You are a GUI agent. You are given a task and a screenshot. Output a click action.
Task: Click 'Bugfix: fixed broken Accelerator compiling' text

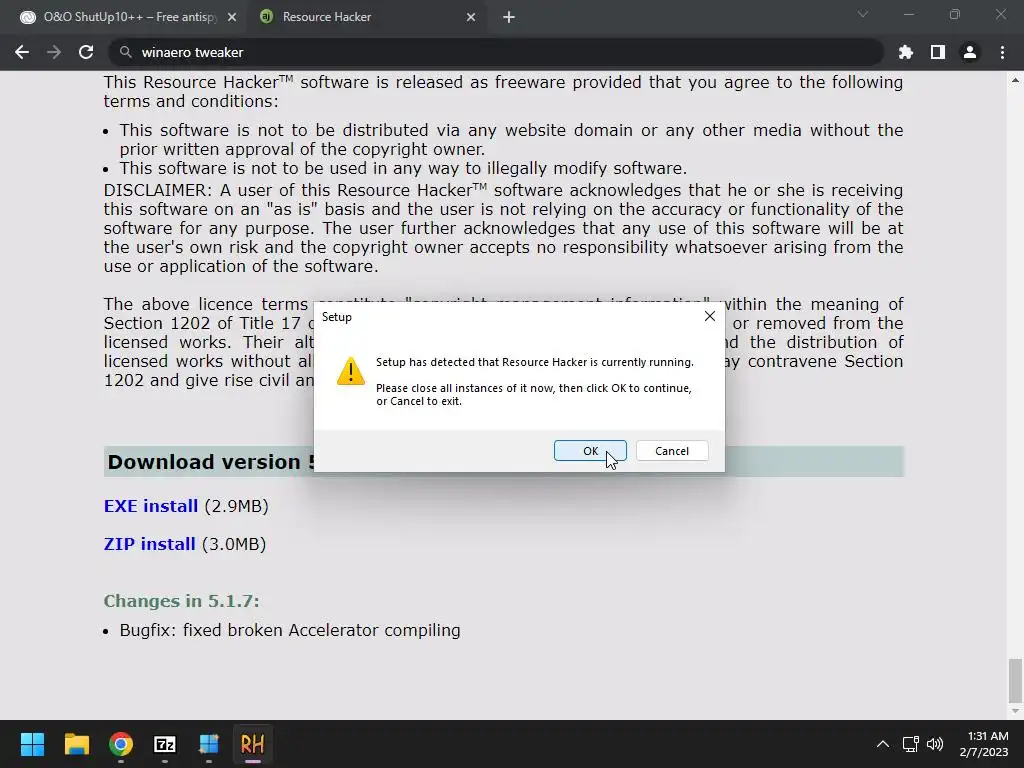tap(290, 630)
